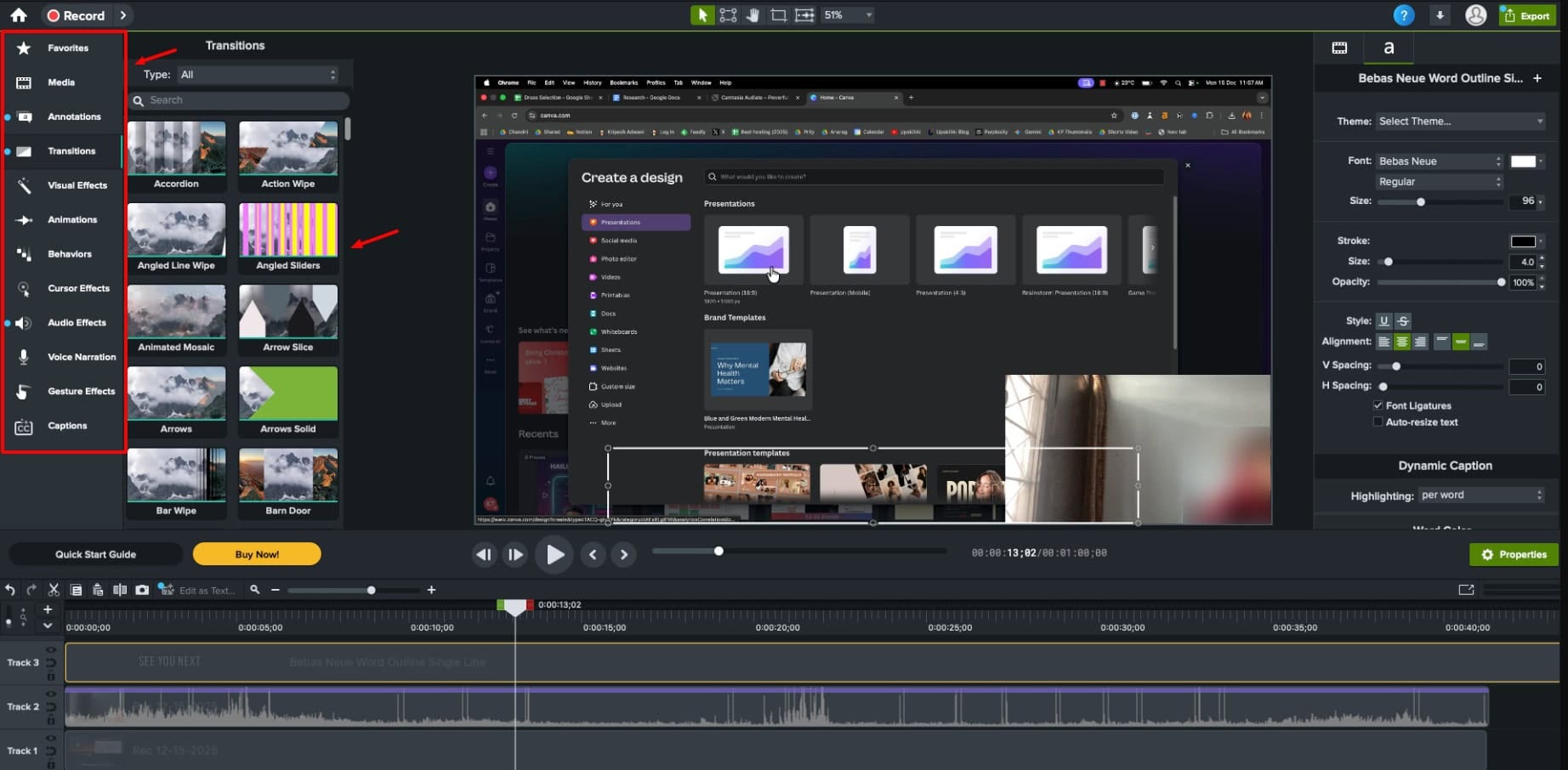Select the Pan hand tool
This screenshot has width=1568, height=770.
point(753,15)
